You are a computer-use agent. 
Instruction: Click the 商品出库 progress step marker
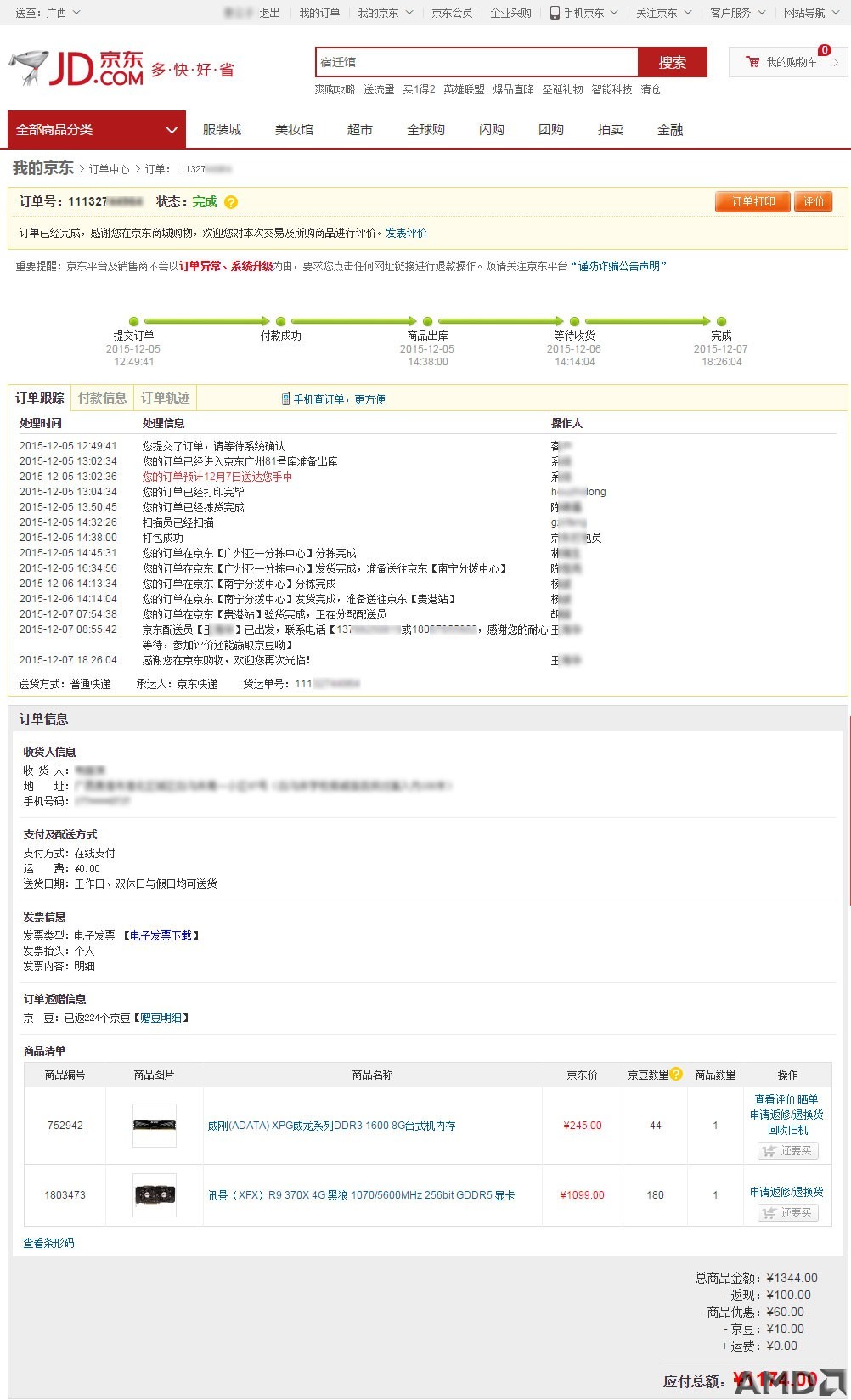coord(427,321)
